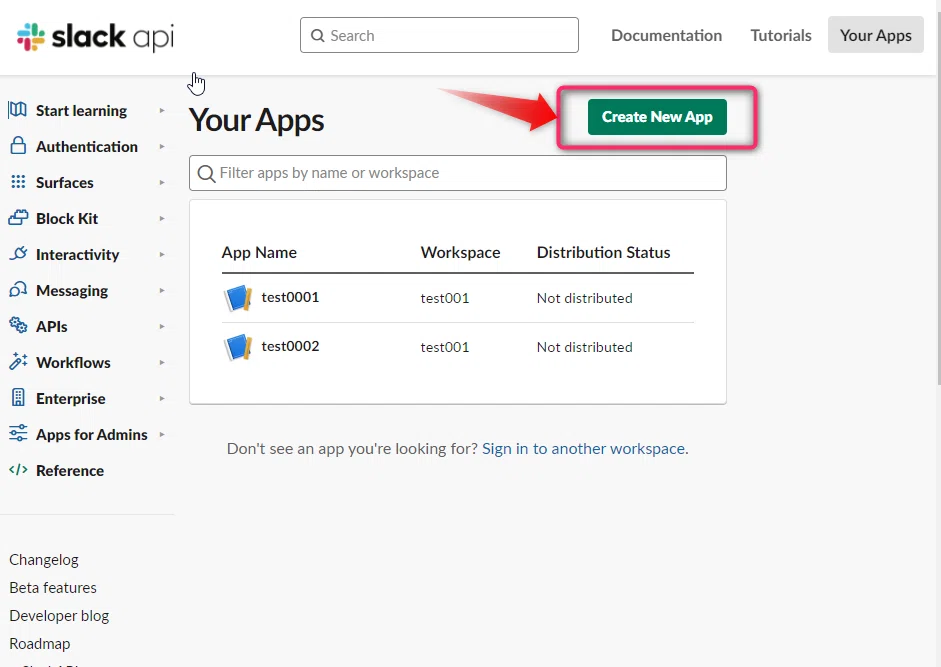Viewport: 941px width, 667px height.
Task: Click the Block Kit blocks icon
Action: pos(18,217)
